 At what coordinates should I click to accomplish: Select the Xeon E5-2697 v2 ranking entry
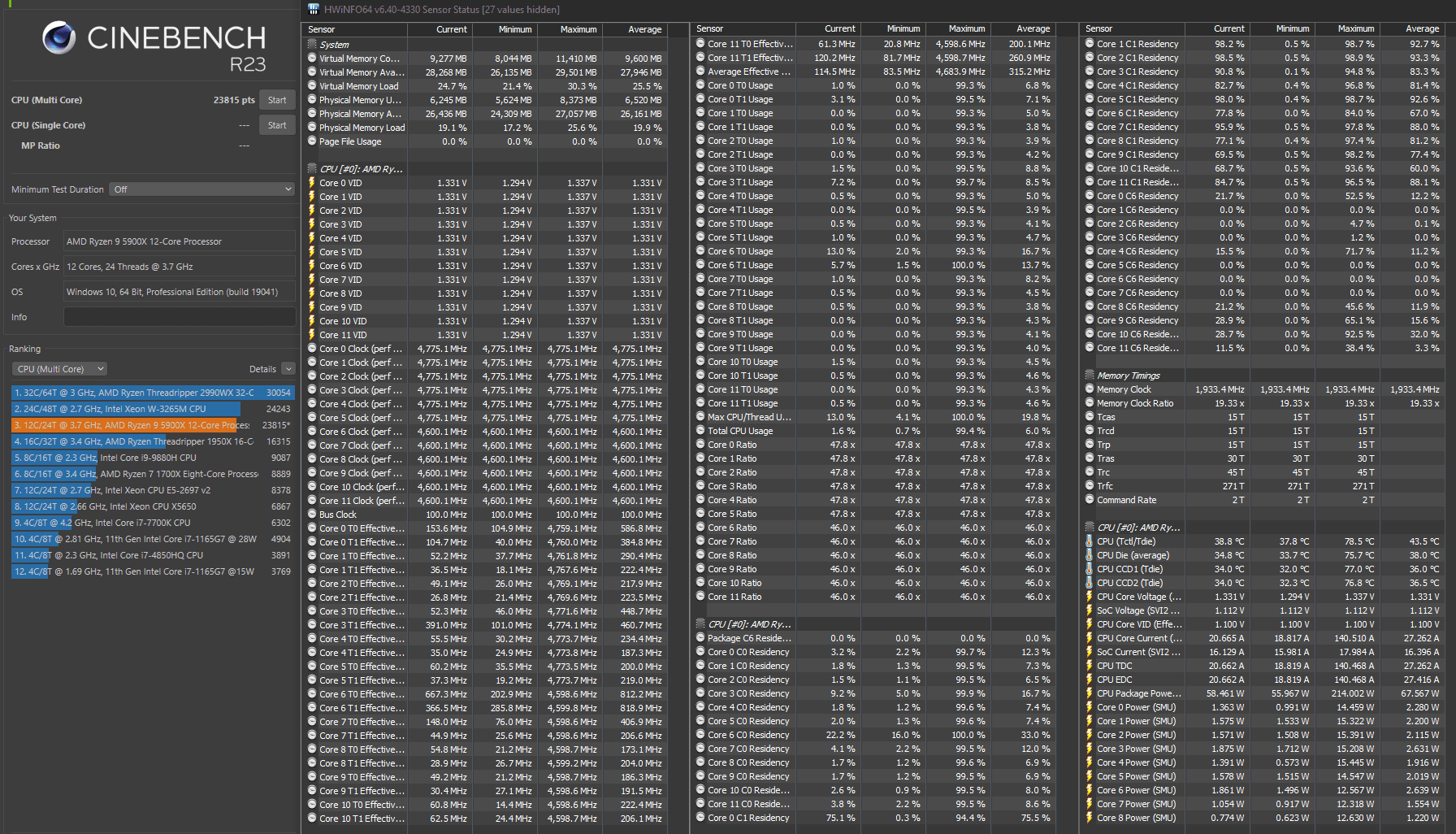click(x=153, y=490)
